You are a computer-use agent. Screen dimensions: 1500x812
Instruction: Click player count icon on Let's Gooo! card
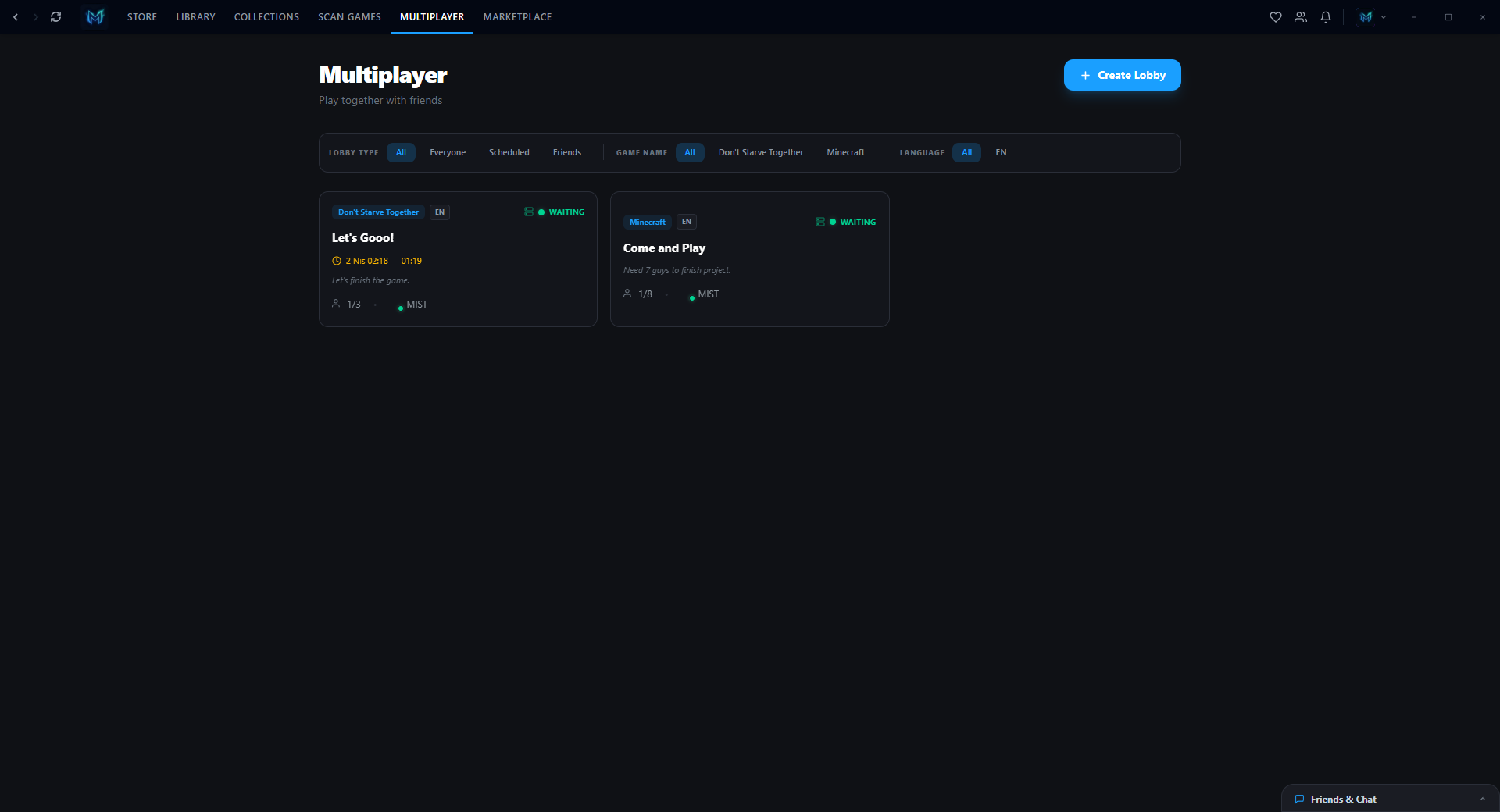(x=336, y=304)
